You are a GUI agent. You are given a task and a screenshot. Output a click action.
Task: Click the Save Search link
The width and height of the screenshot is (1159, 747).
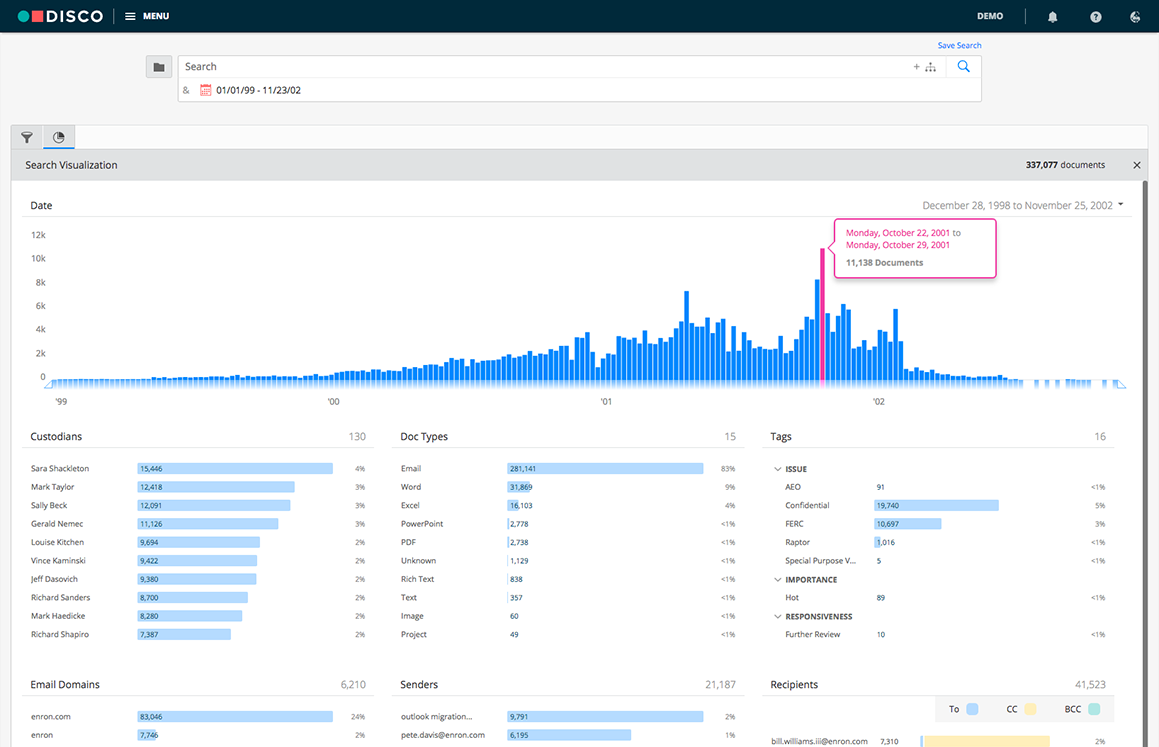pyautogui.click(x=959, y=45)
